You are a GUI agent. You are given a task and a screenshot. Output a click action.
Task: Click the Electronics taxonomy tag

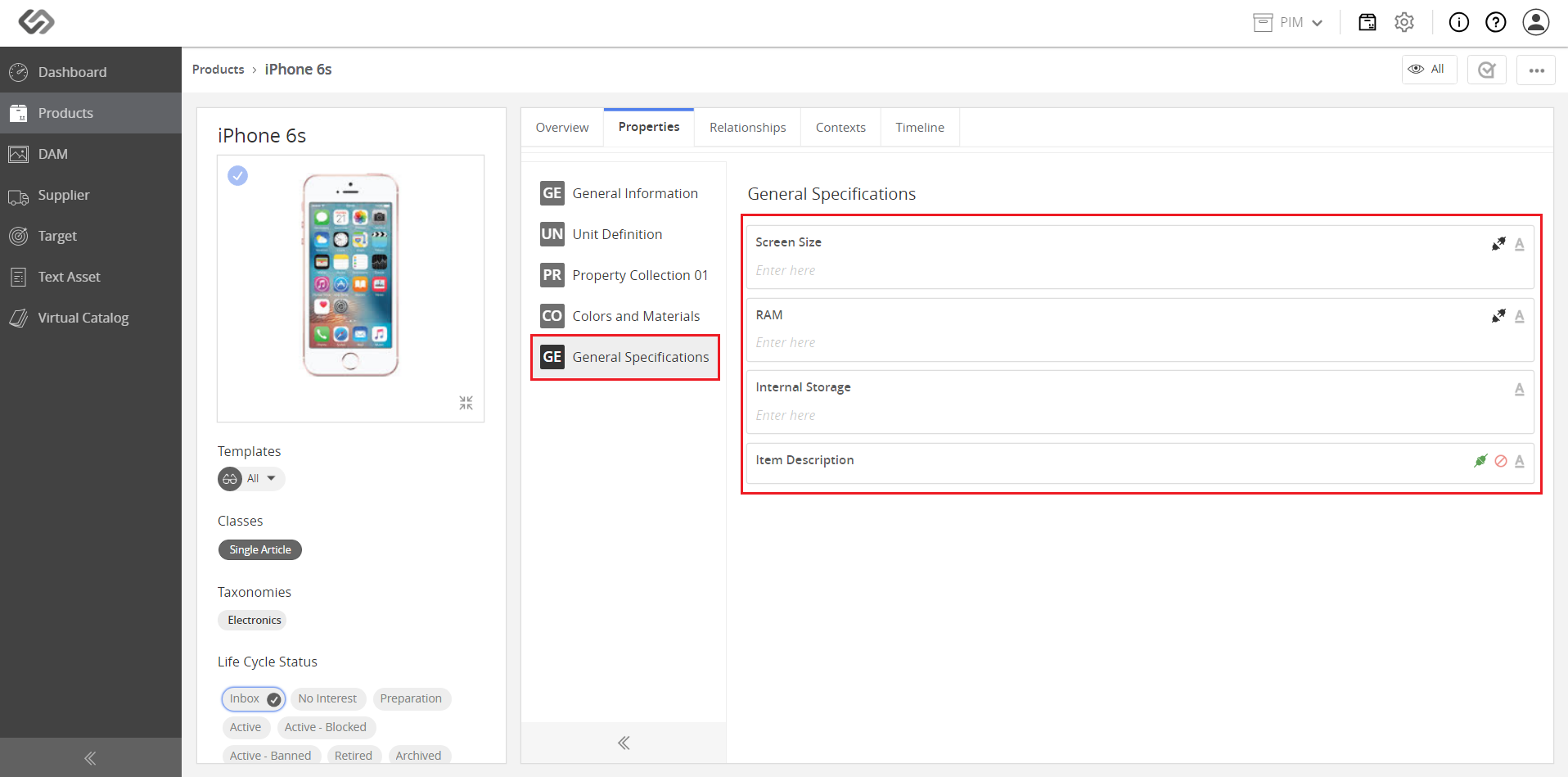tap(254, 620)
